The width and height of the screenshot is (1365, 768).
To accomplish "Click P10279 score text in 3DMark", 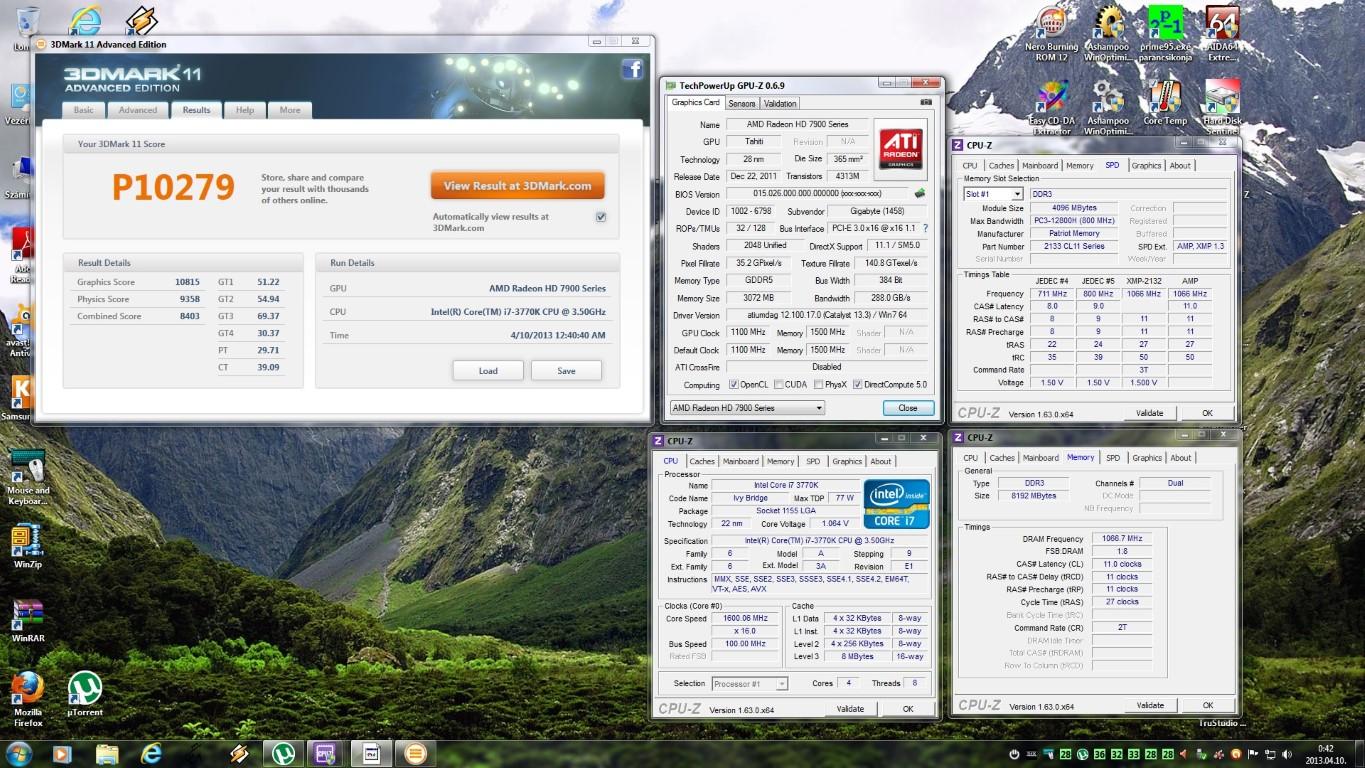I will (x=175, y=187).
